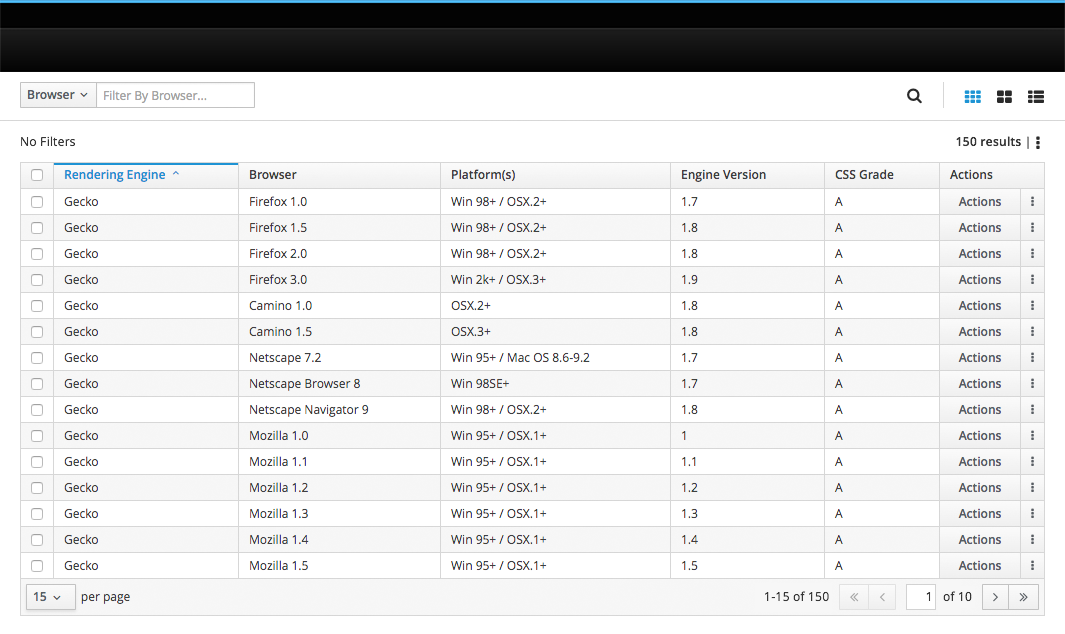Go to the next page
Image resolution: width=1065 pixels, height=634 pixels.
(995, 597)
